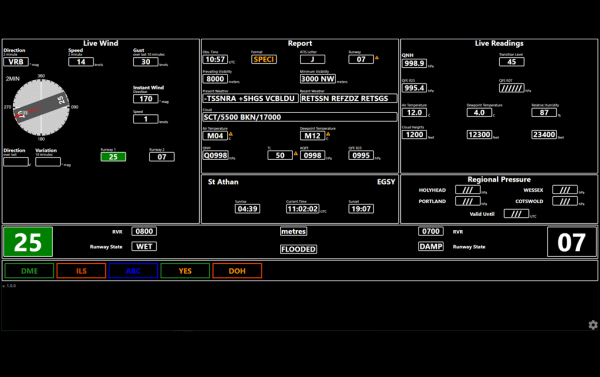Click runway 25 RVR field 0800

[144, 232]
